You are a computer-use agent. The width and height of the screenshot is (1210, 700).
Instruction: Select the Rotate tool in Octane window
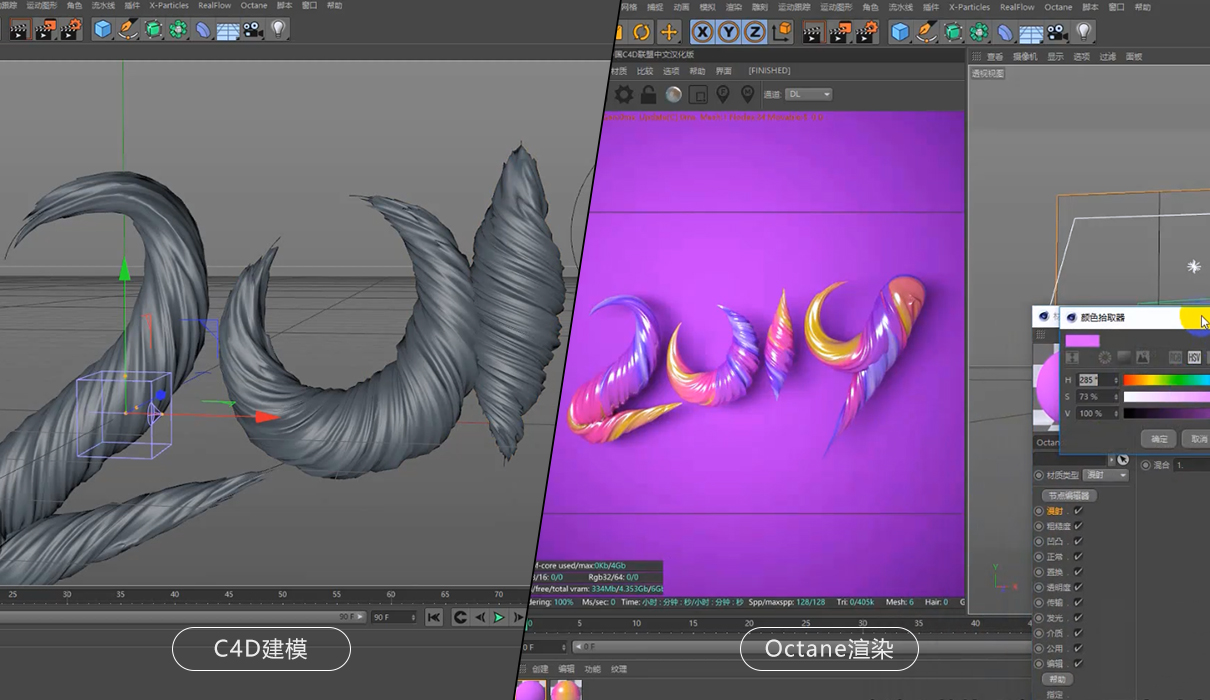point(641,32)
